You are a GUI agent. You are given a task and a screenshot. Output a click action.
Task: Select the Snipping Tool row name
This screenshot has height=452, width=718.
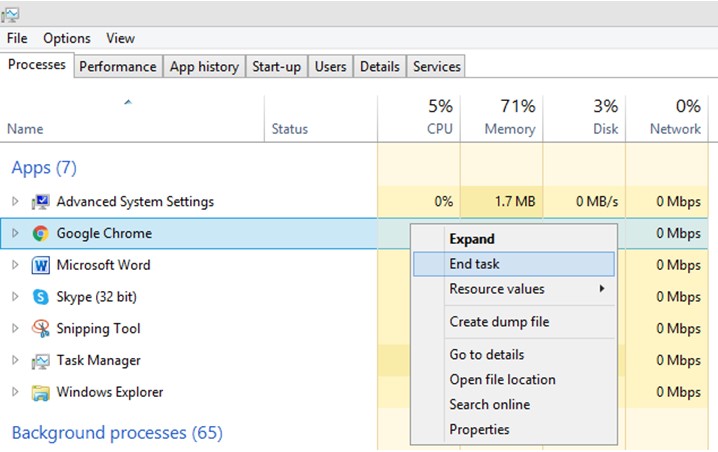98,329
